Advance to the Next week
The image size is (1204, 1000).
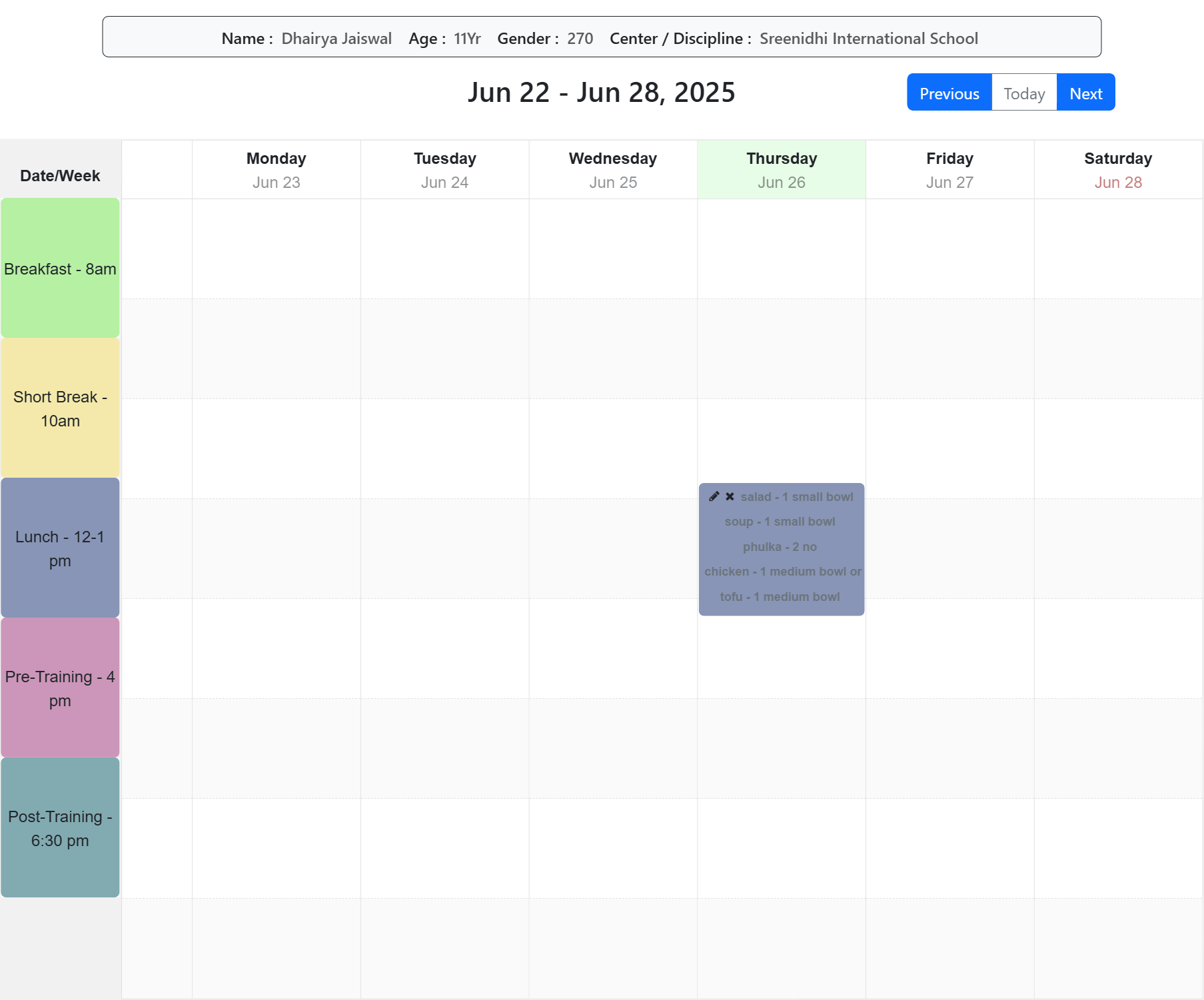1085,93
